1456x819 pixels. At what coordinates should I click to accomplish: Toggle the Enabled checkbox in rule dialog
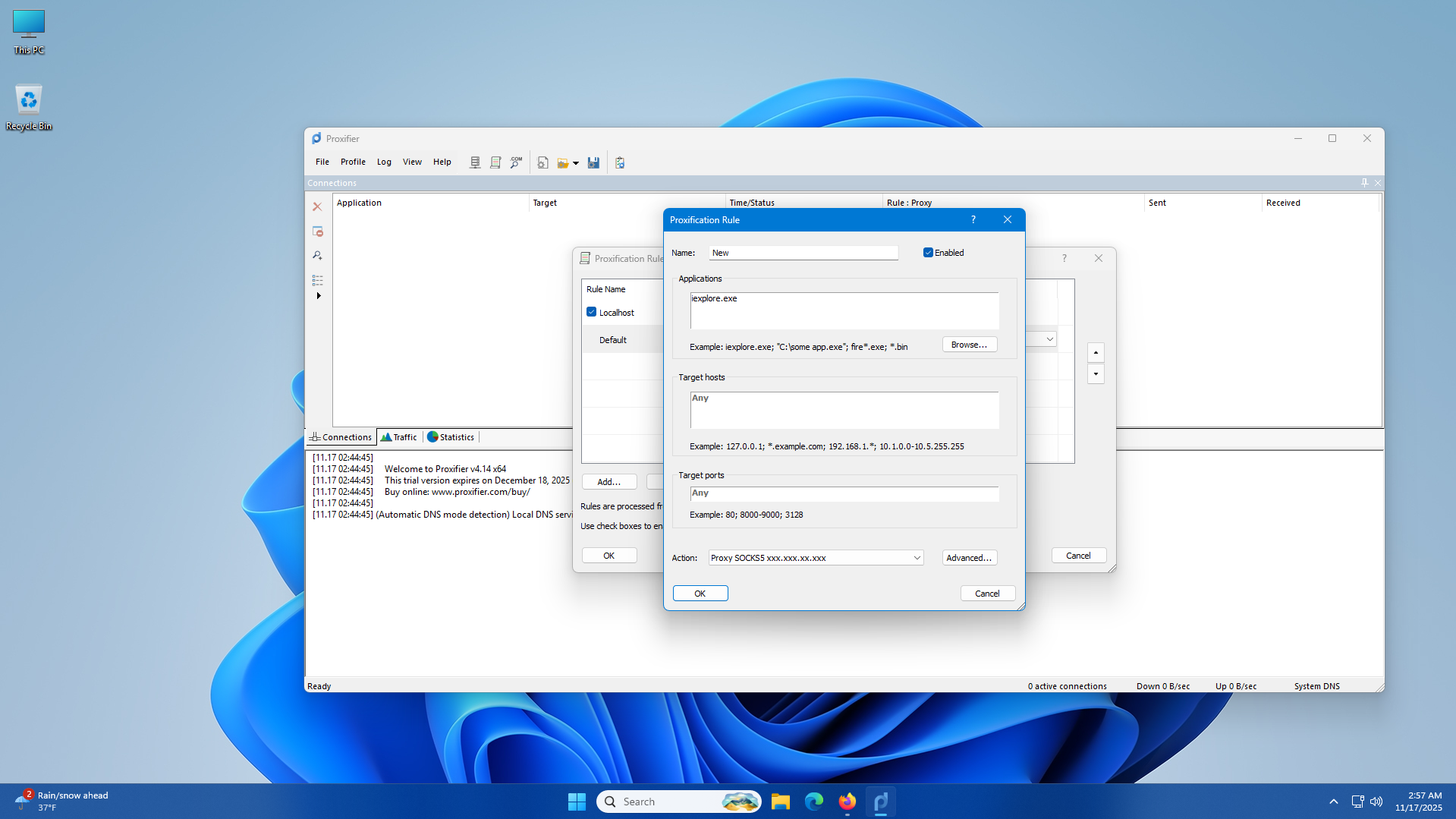pyautogui.click(x=928, y=253)
